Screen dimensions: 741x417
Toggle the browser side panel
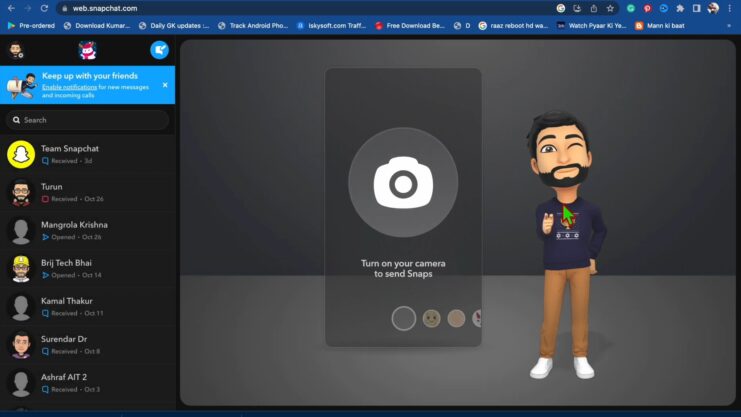coord(697,8)
